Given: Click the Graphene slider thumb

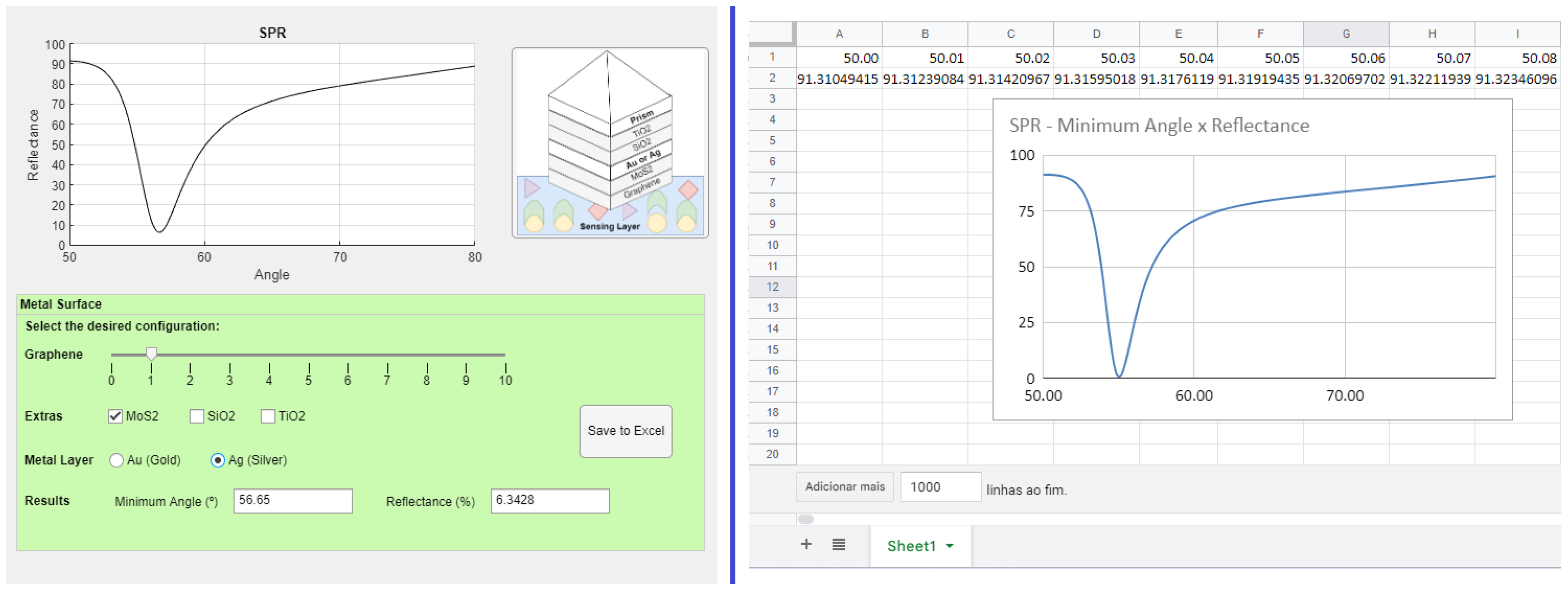Looking at the screenshot, I should (x=151, y=354).
